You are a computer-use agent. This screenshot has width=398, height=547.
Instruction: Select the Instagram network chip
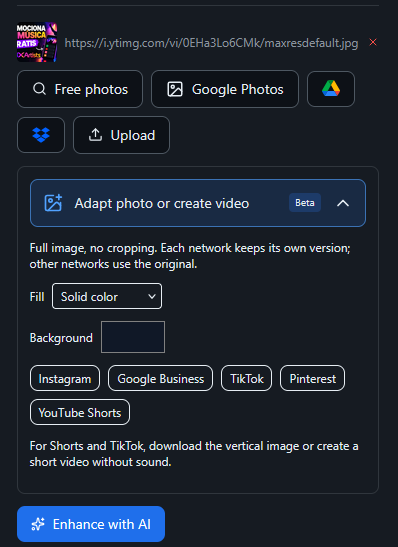coord(65,379)
